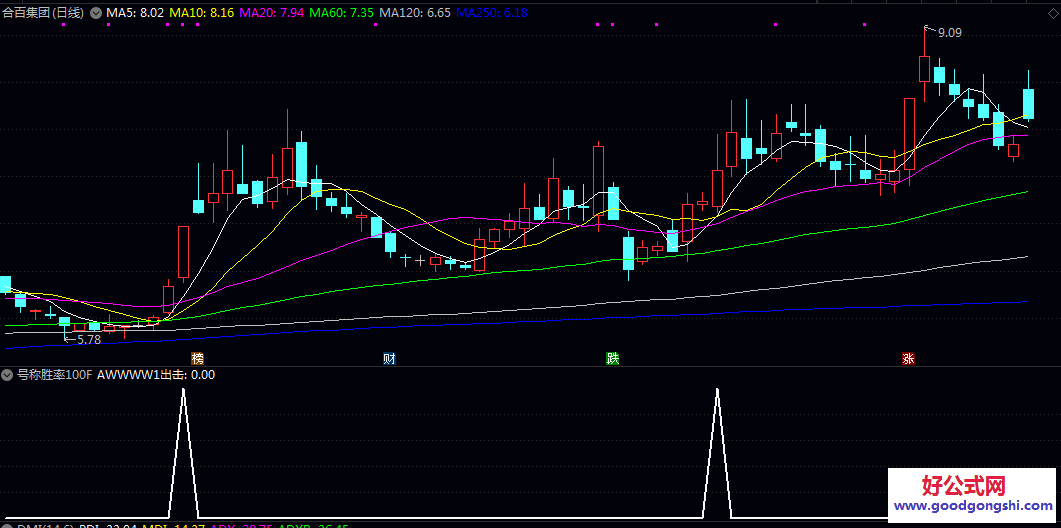Screen dimensions: 1061x528
Task: Select the blue MA250 legend label
Action: 491,13
